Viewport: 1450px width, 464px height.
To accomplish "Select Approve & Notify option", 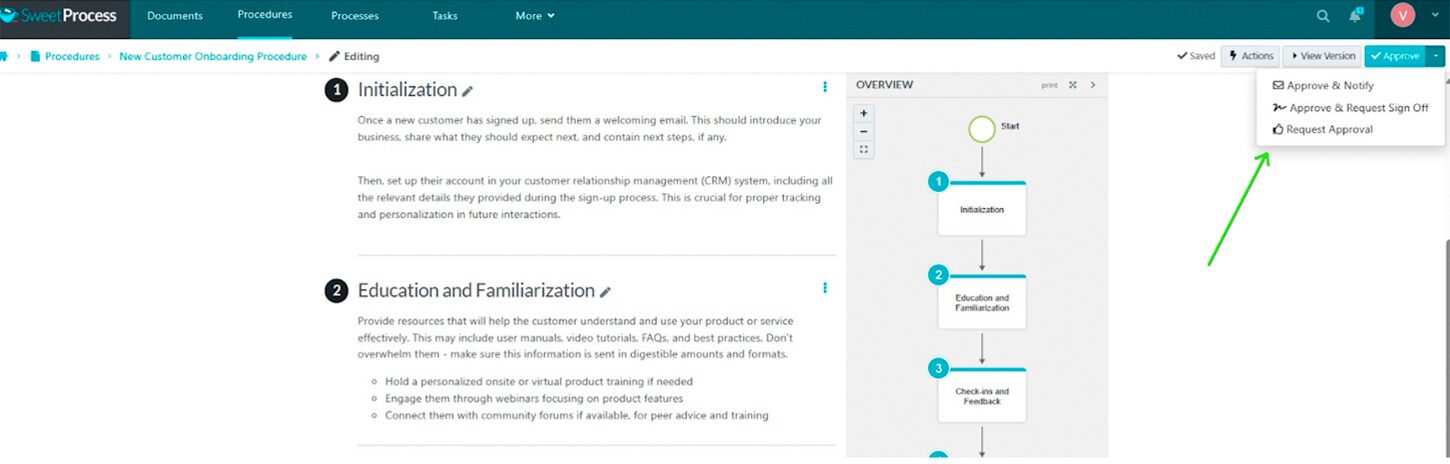I will pyautogui.click(x=1329, y=86).
